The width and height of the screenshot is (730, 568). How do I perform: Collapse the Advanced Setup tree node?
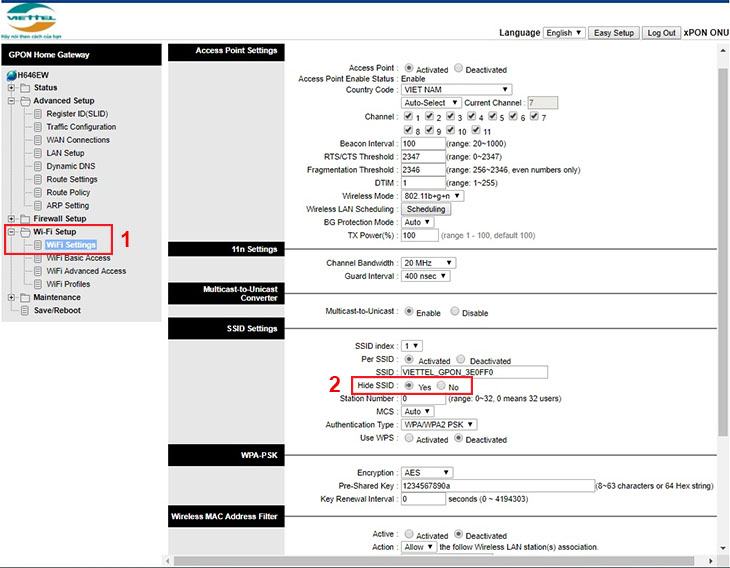pos(11,101)
